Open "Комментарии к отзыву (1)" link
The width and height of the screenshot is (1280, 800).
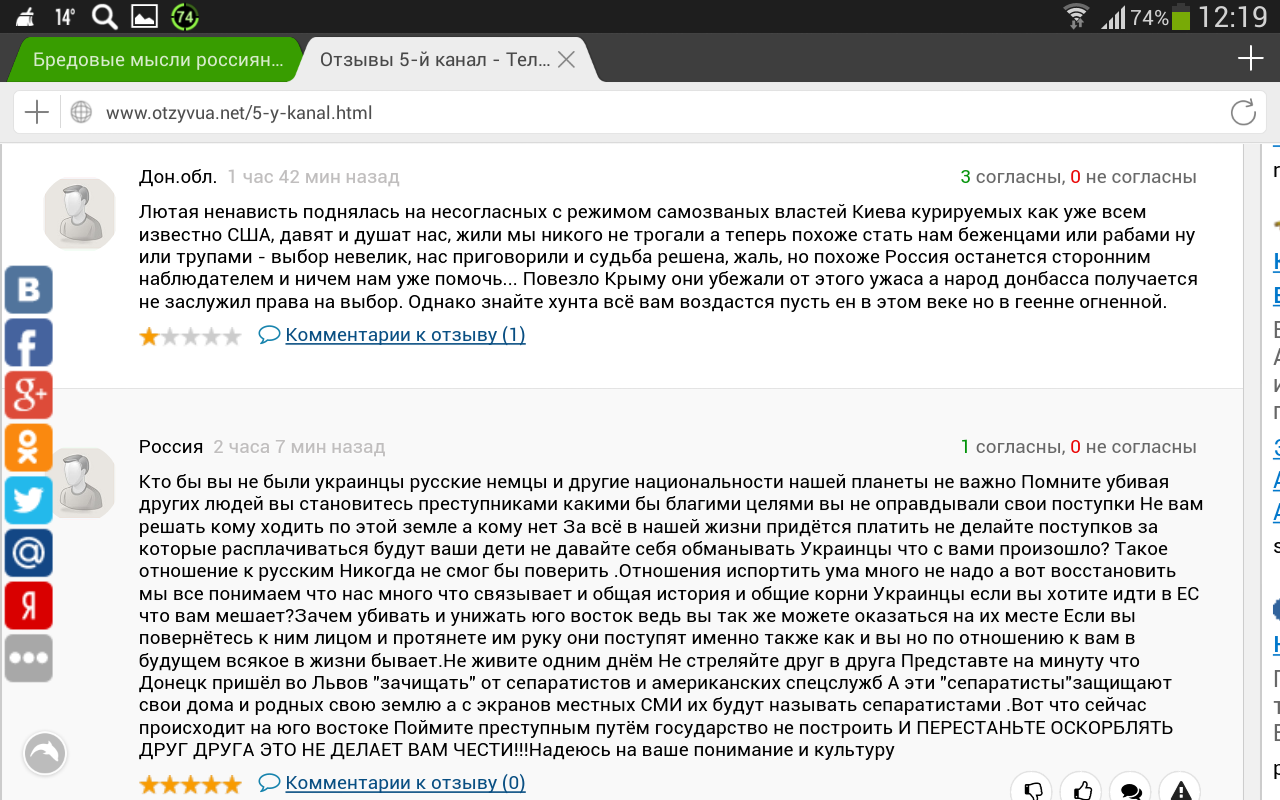click(x=404, y=335)
